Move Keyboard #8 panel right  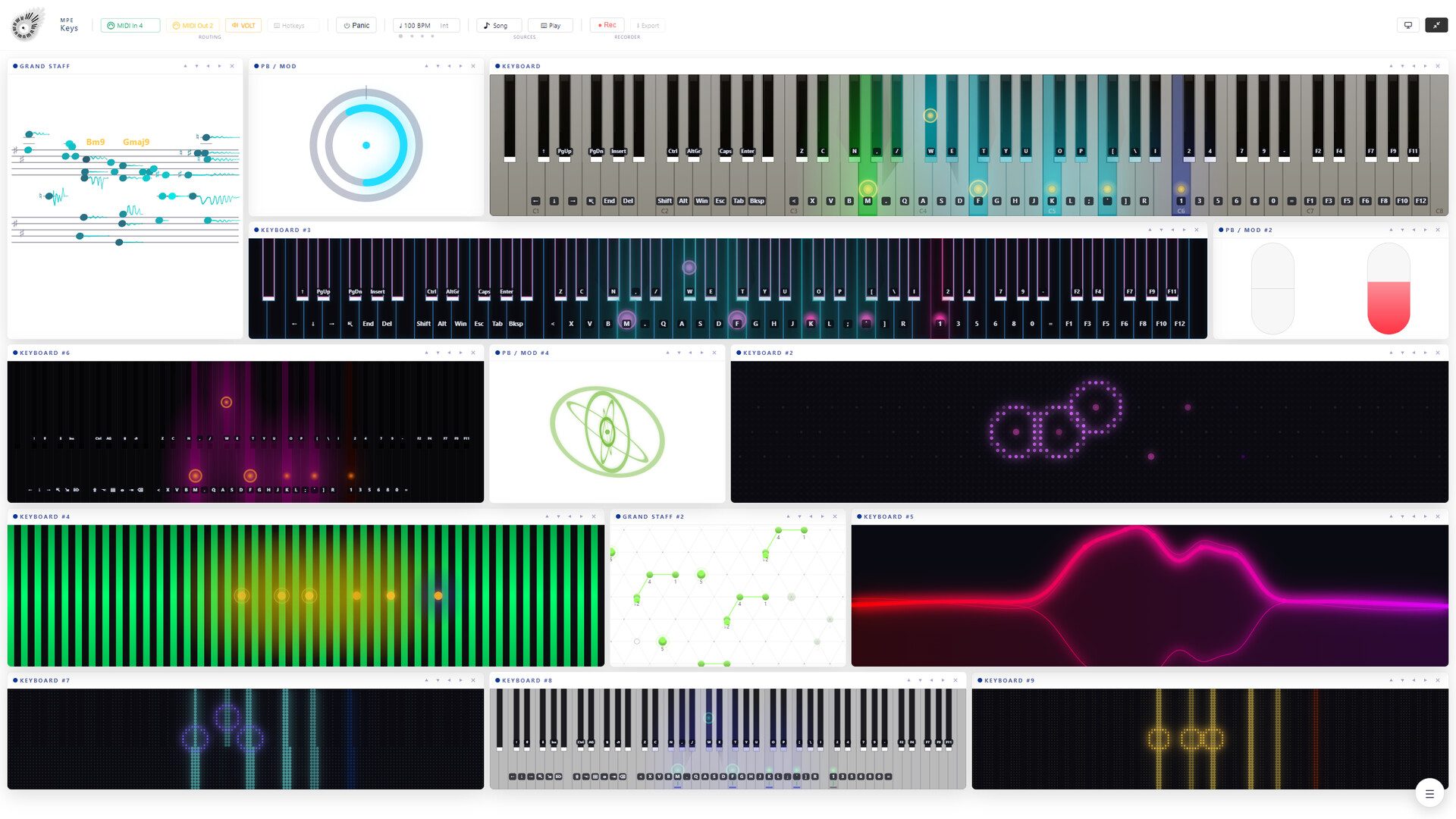coord(943,680)
